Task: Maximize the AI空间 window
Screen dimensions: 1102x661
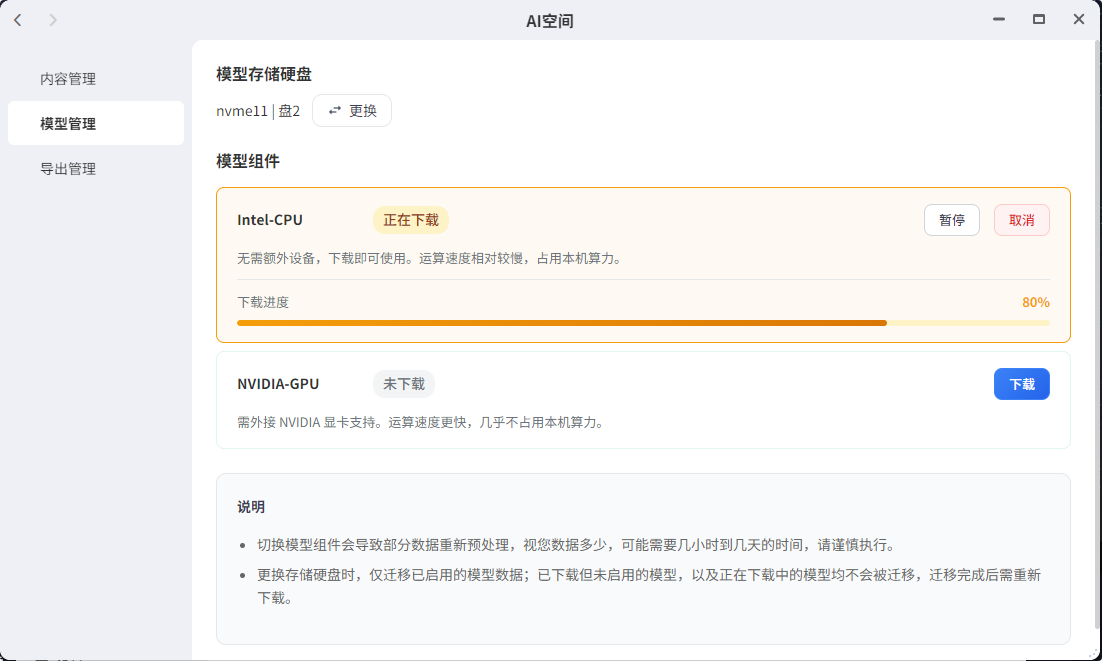Action: click(x=1039, y=20)
